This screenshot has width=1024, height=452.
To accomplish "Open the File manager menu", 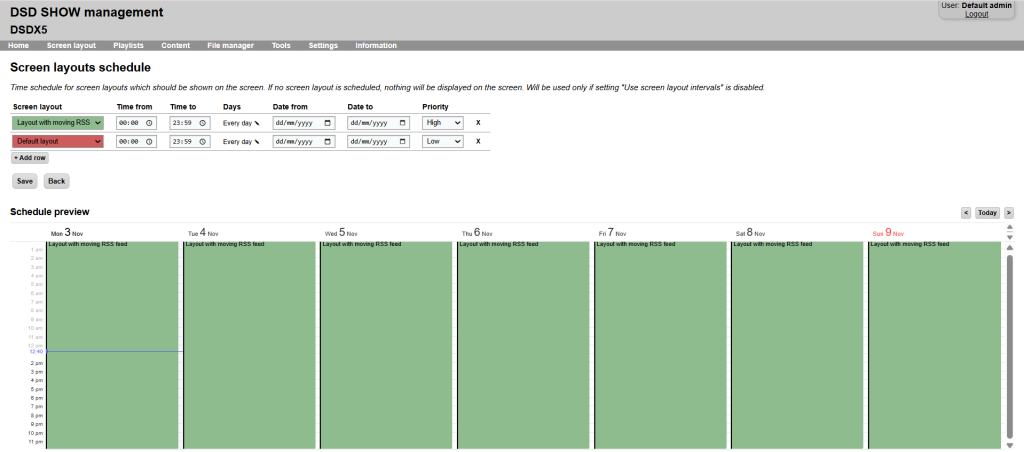I will [x=230, y=45].
